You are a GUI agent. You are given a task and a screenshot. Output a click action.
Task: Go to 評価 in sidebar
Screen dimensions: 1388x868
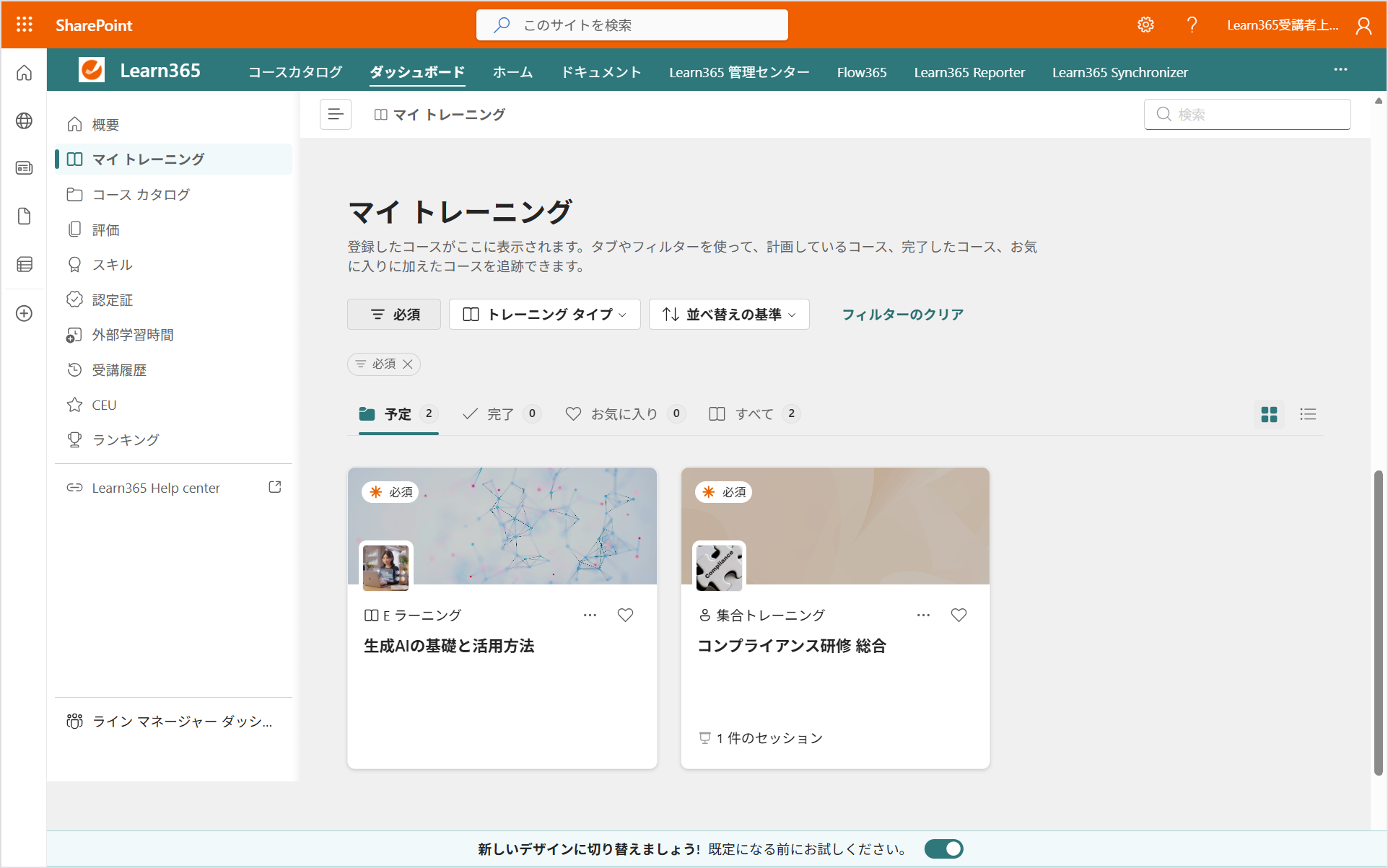173,230
